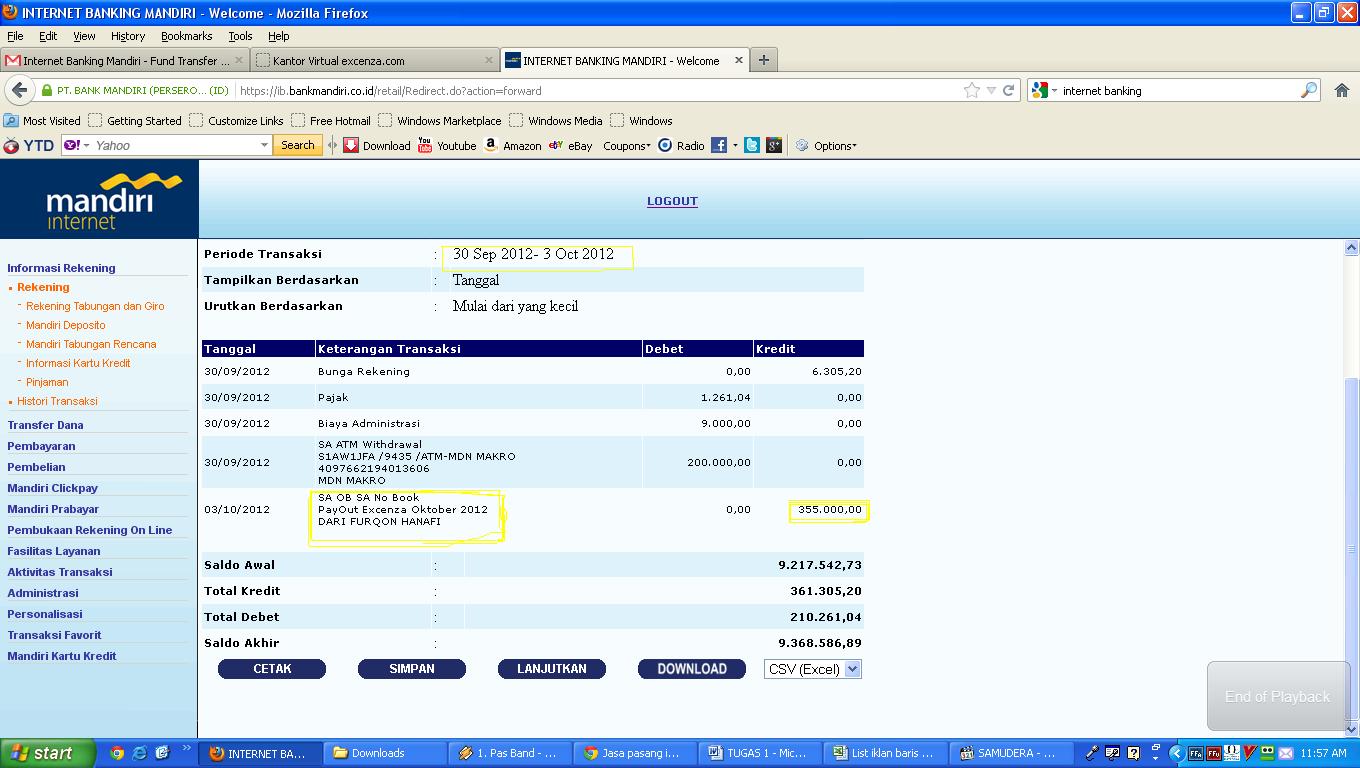Open eBay from the toolbar
Image resolution: width=1360 pixels, height=768 pixels.
pos(570,145)
